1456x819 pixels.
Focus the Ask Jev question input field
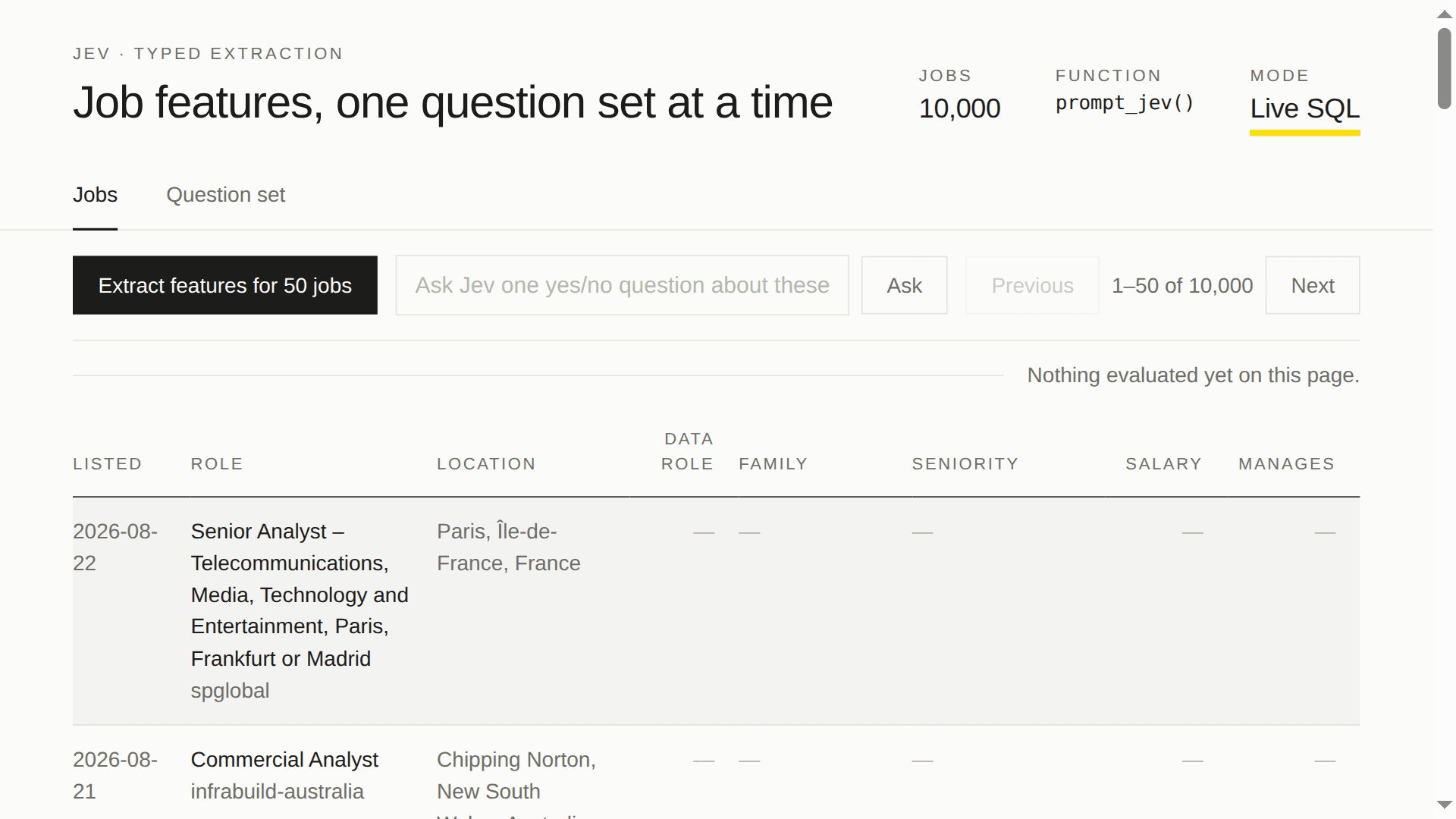tap(622, 285)
